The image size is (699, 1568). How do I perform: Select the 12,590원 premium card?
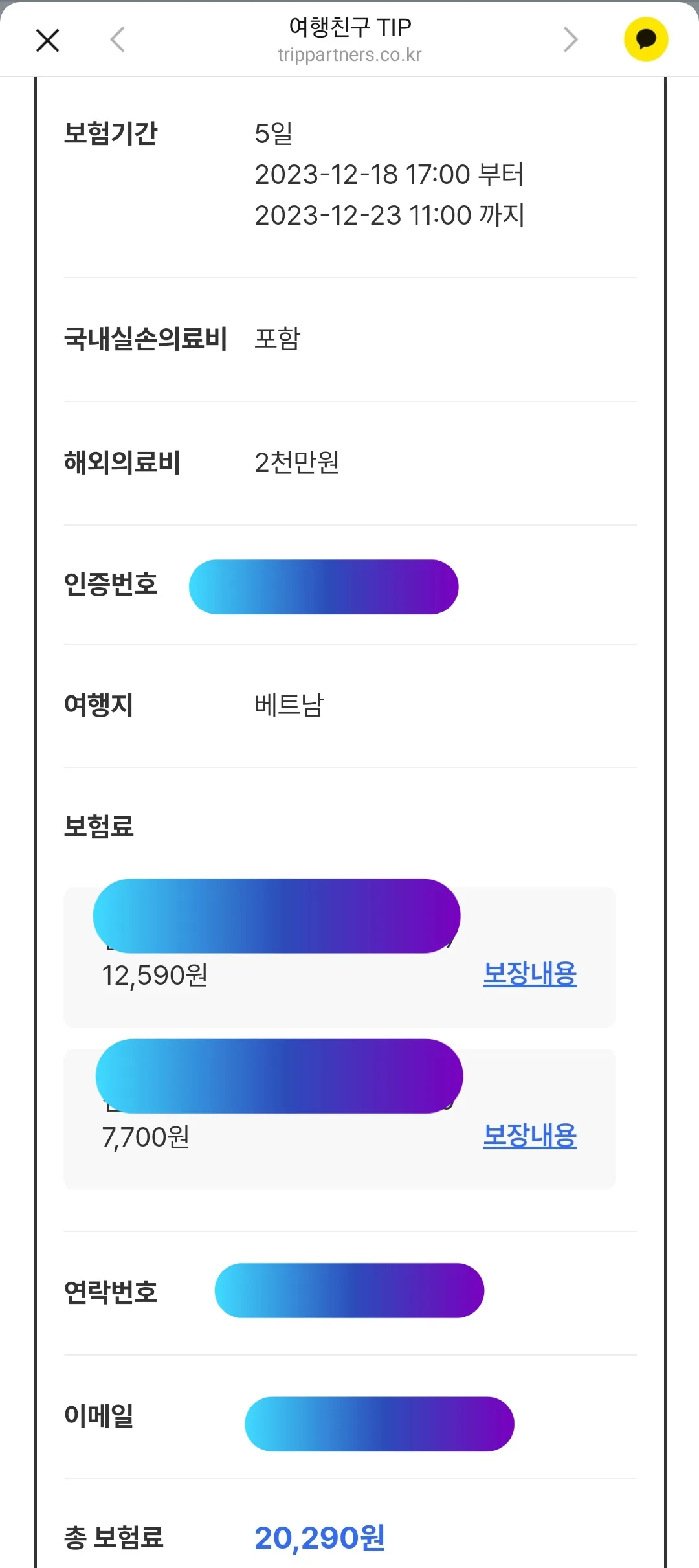(x=339, y=957)
